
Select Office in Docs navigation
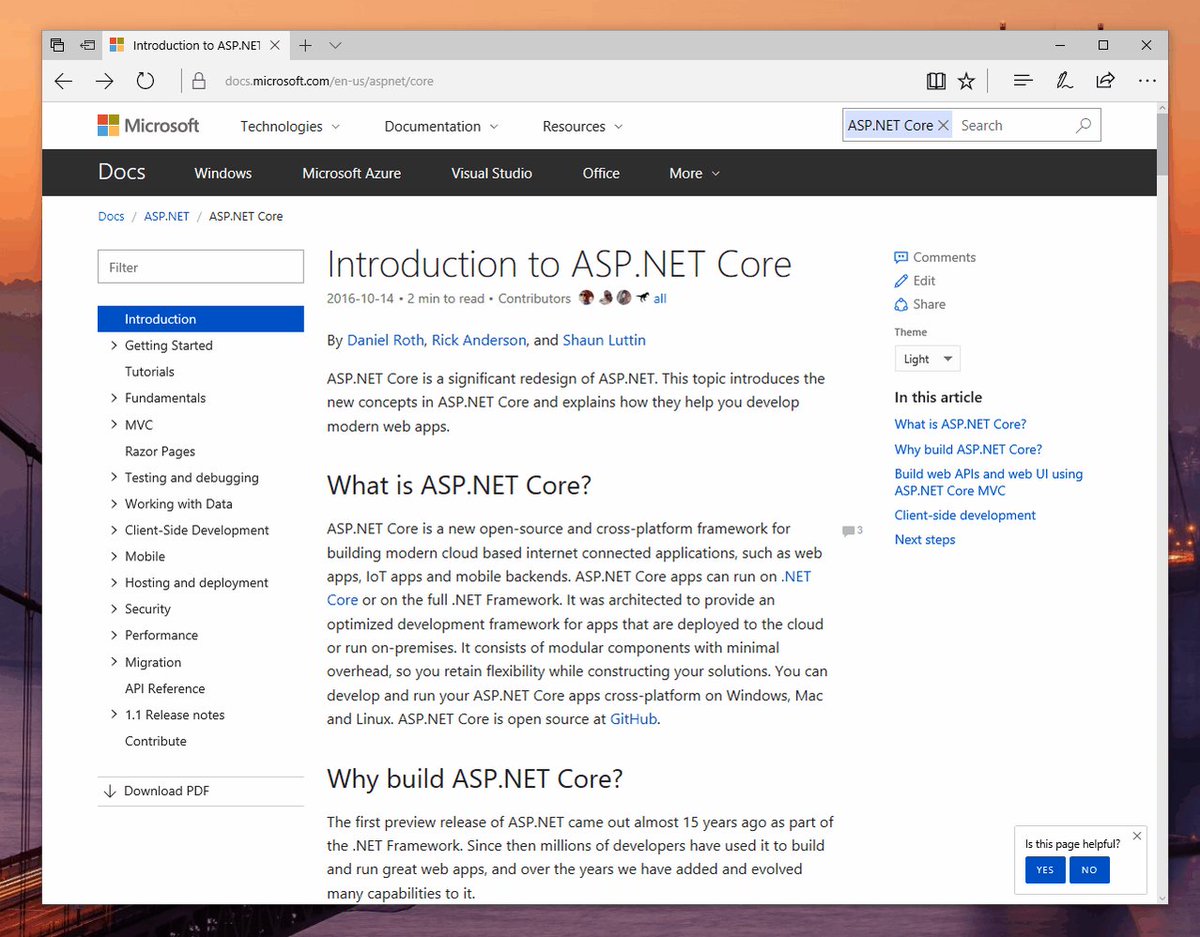tap(601, 173)
